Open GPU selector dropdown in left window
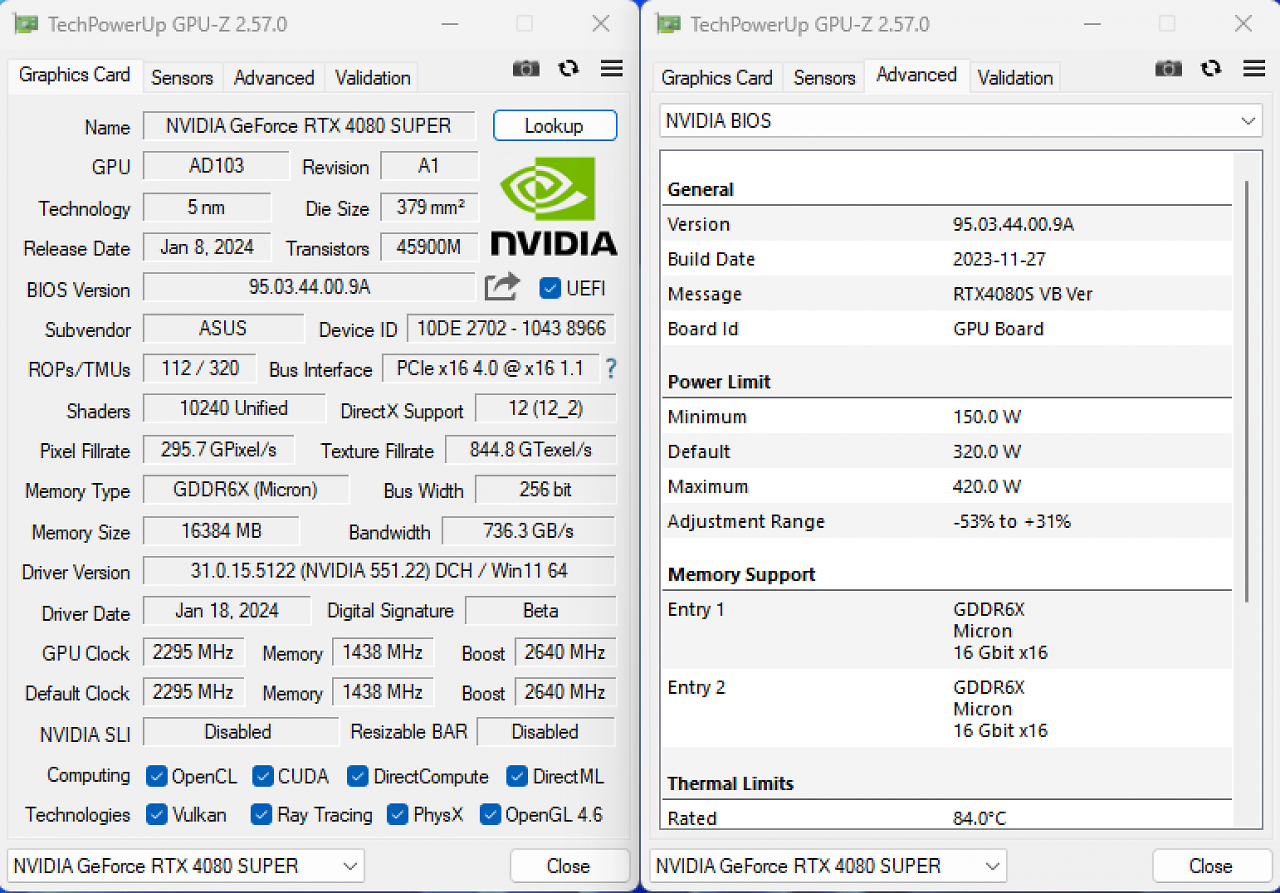Screen dimensions: 1280x893 point(186,866)
